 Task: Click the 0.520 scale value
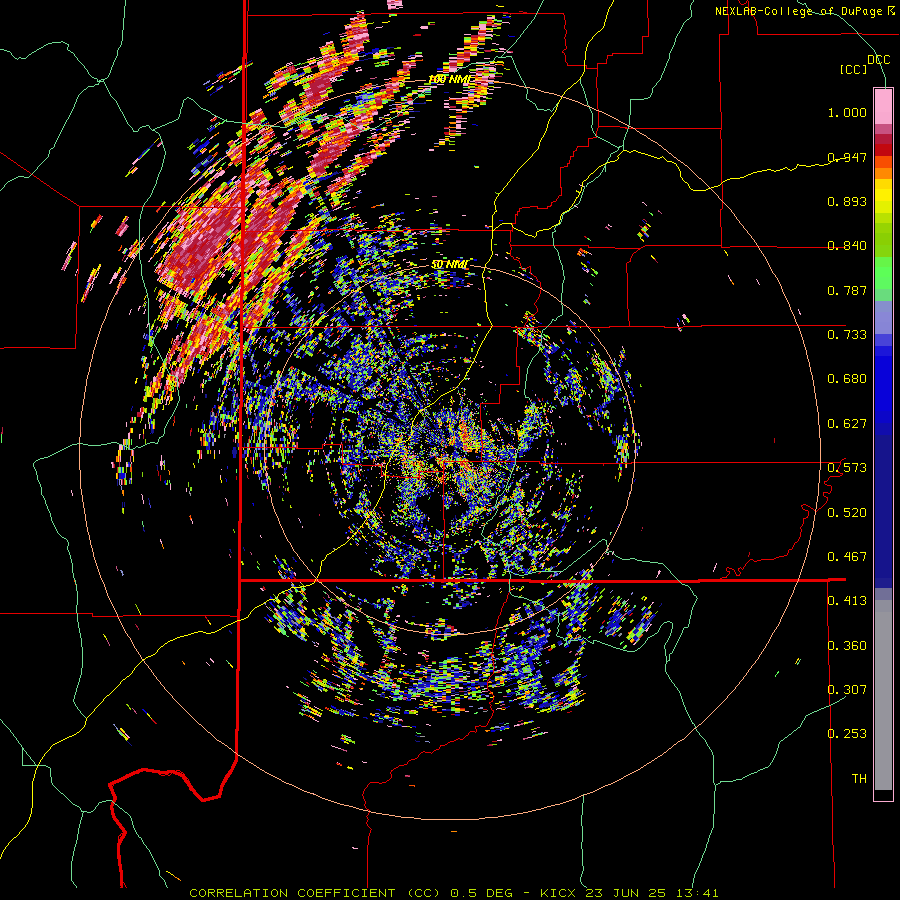point(847,513)
